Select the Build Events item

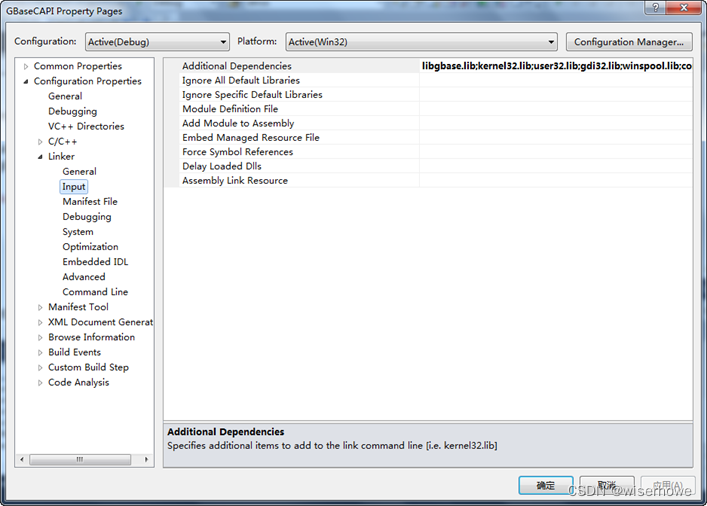pyautogui.click(x=74, y=352)
